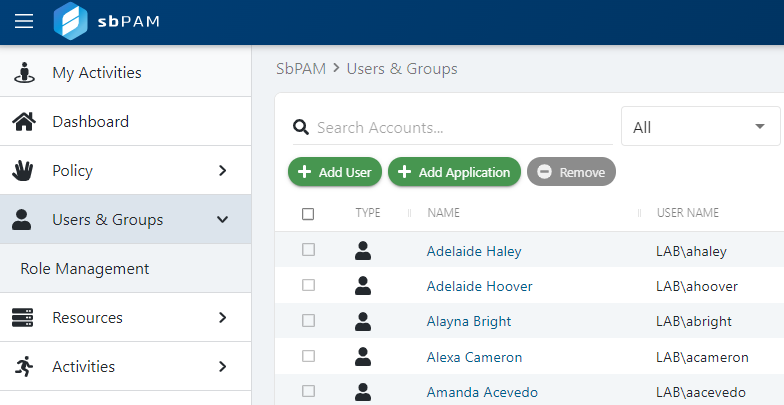Expand the Policy submenu chevron
The width and height of the screenshot is (784, 405).
click(x=223, y=171)
